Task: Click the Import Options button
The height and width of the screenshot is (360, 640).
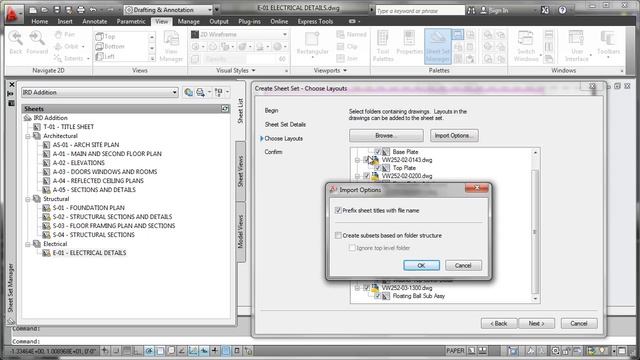Action: [x=454, y=136]
